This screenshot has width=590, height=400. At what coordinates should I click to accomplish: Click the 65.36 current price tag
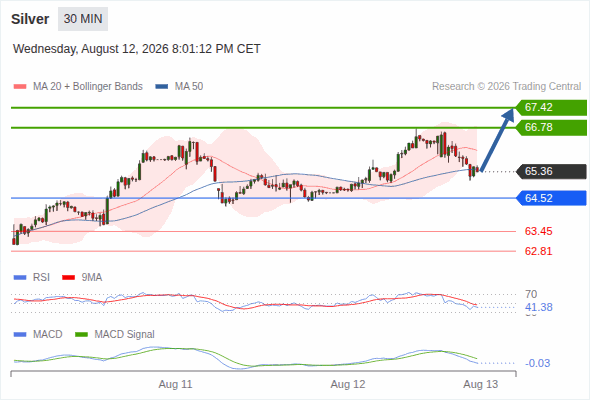click(551, 172)
